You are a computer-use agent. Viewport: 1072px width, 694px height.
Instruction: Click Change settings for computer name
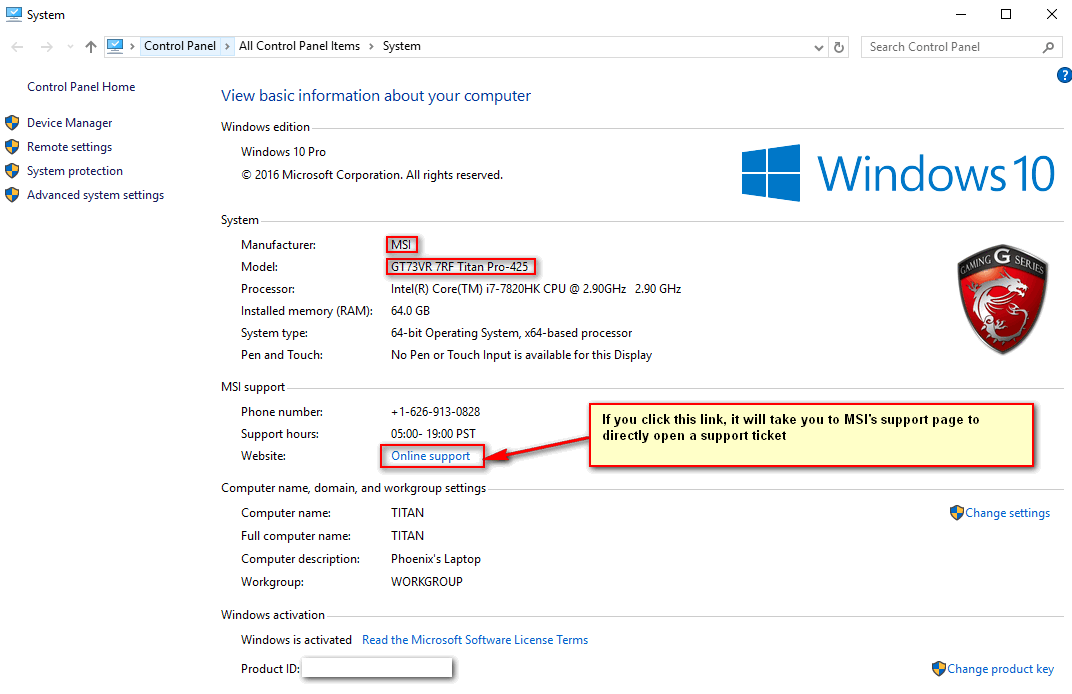click(1007, 513)
